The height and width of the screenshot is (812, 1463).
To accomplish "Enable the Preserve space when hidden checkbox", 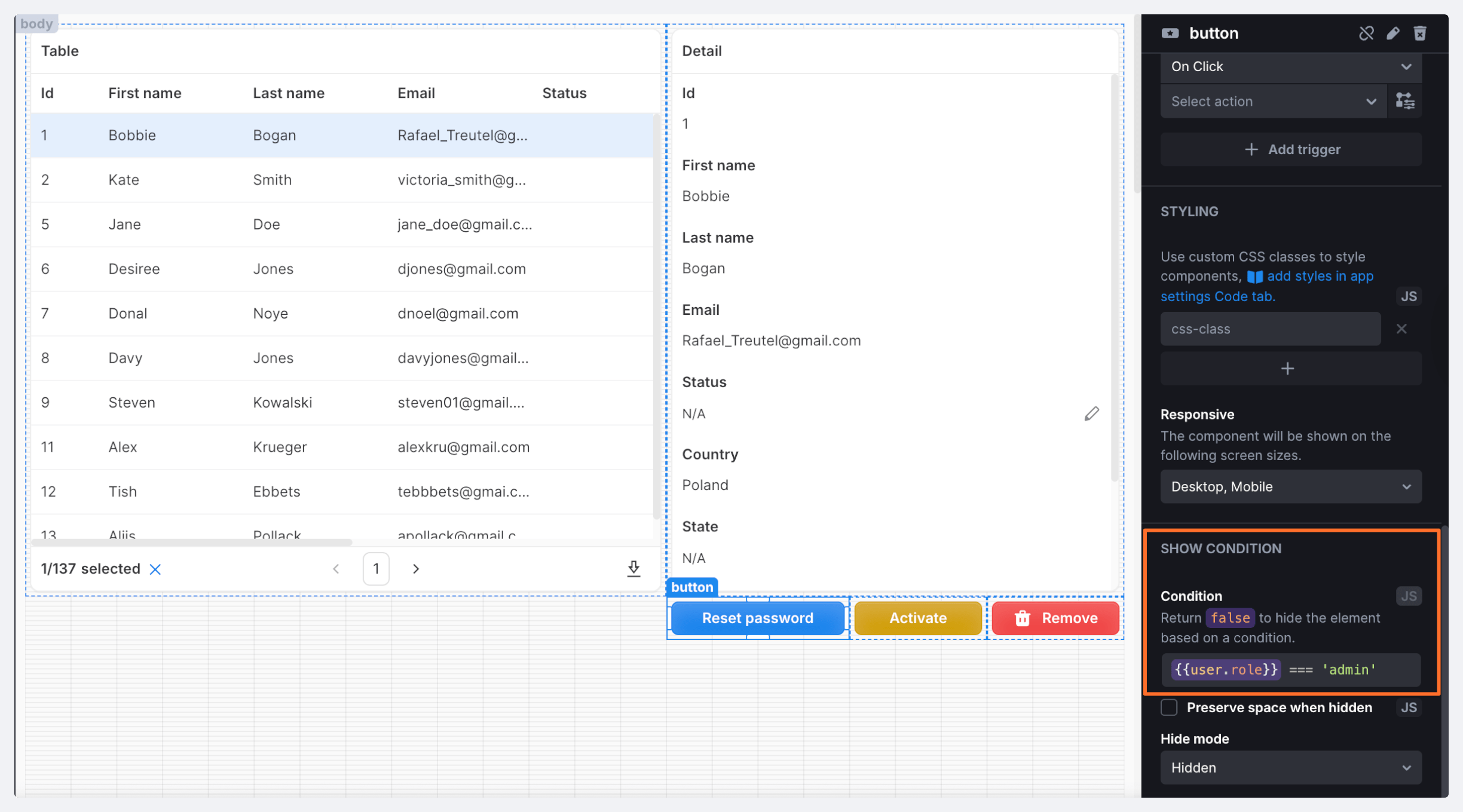I will (1169, 707).
